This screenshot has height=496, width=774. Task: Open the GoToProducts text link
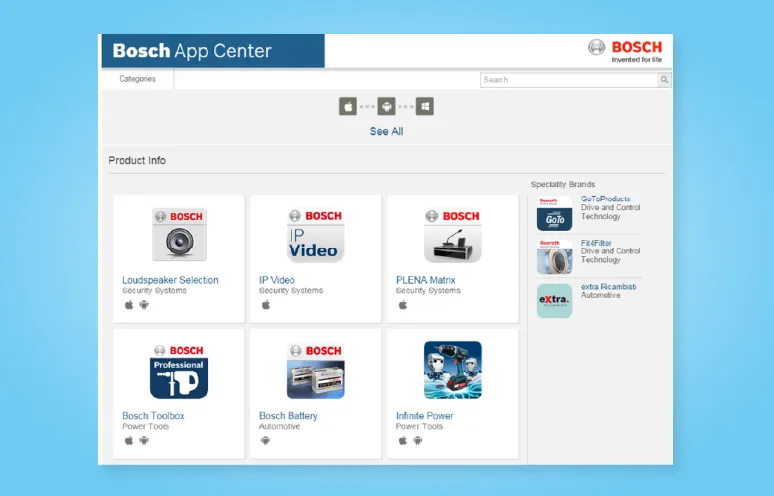606,199
